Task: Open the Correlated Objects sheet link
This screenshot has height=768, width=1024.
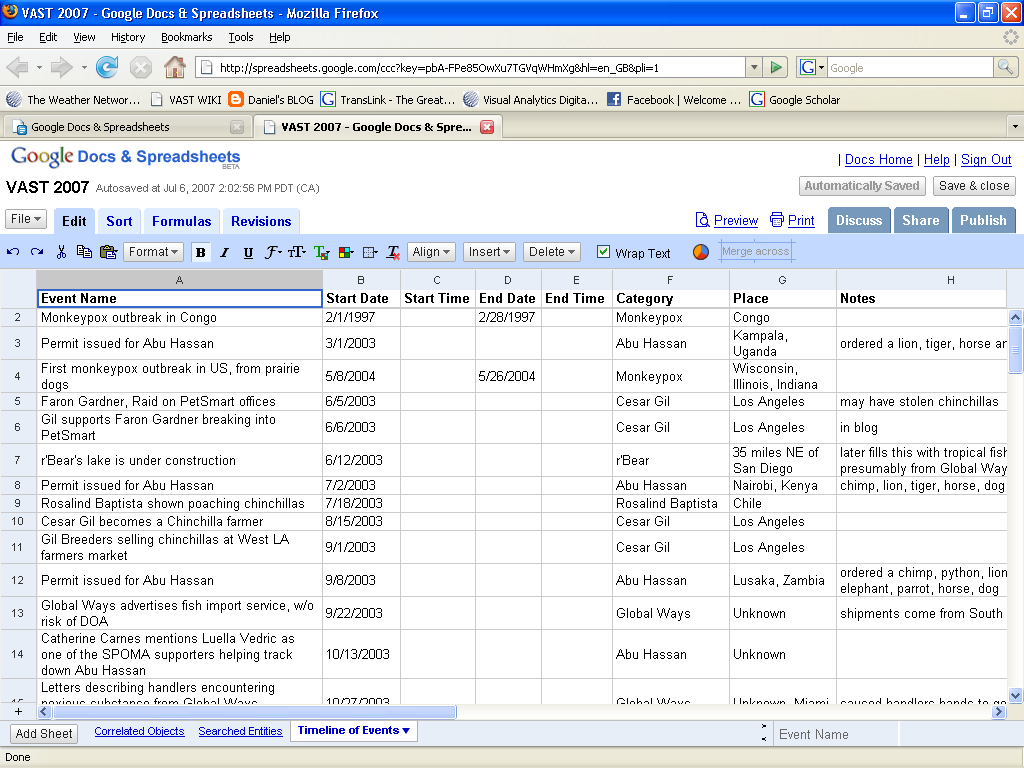Action: 139,731
